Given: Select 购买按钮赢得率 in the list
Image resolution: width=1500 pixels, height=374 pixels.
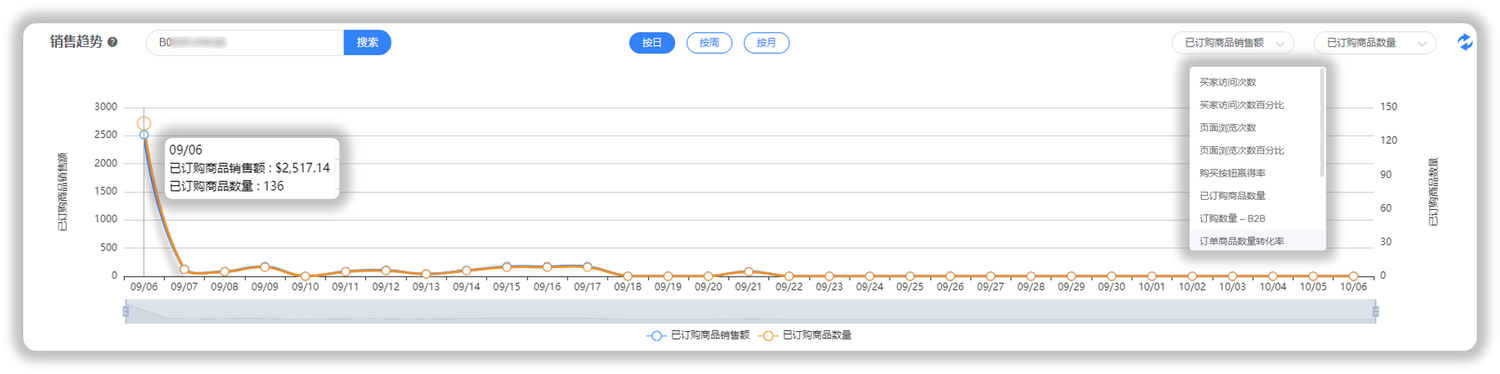Looking at the screenshot, I should pyautogui.click(x=1232, y=173).
